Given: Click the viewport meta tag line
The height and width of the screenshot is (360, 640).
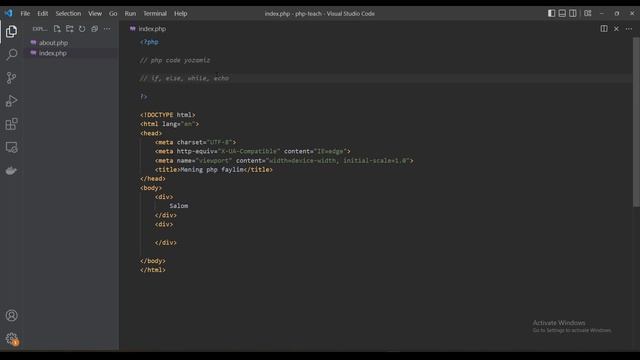Looking at the screenshot, I should point(284,160).
